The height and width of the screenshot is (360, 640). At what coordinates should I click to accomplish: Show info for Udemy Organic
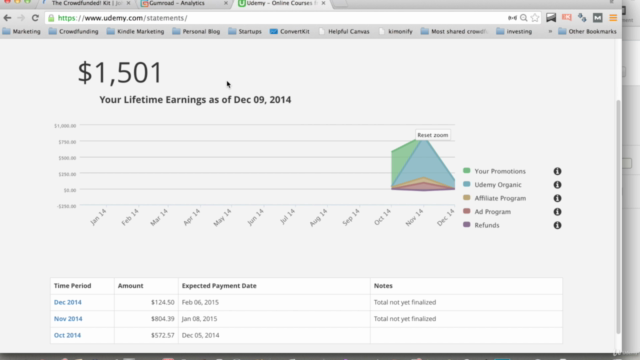(x=557, y=185)
